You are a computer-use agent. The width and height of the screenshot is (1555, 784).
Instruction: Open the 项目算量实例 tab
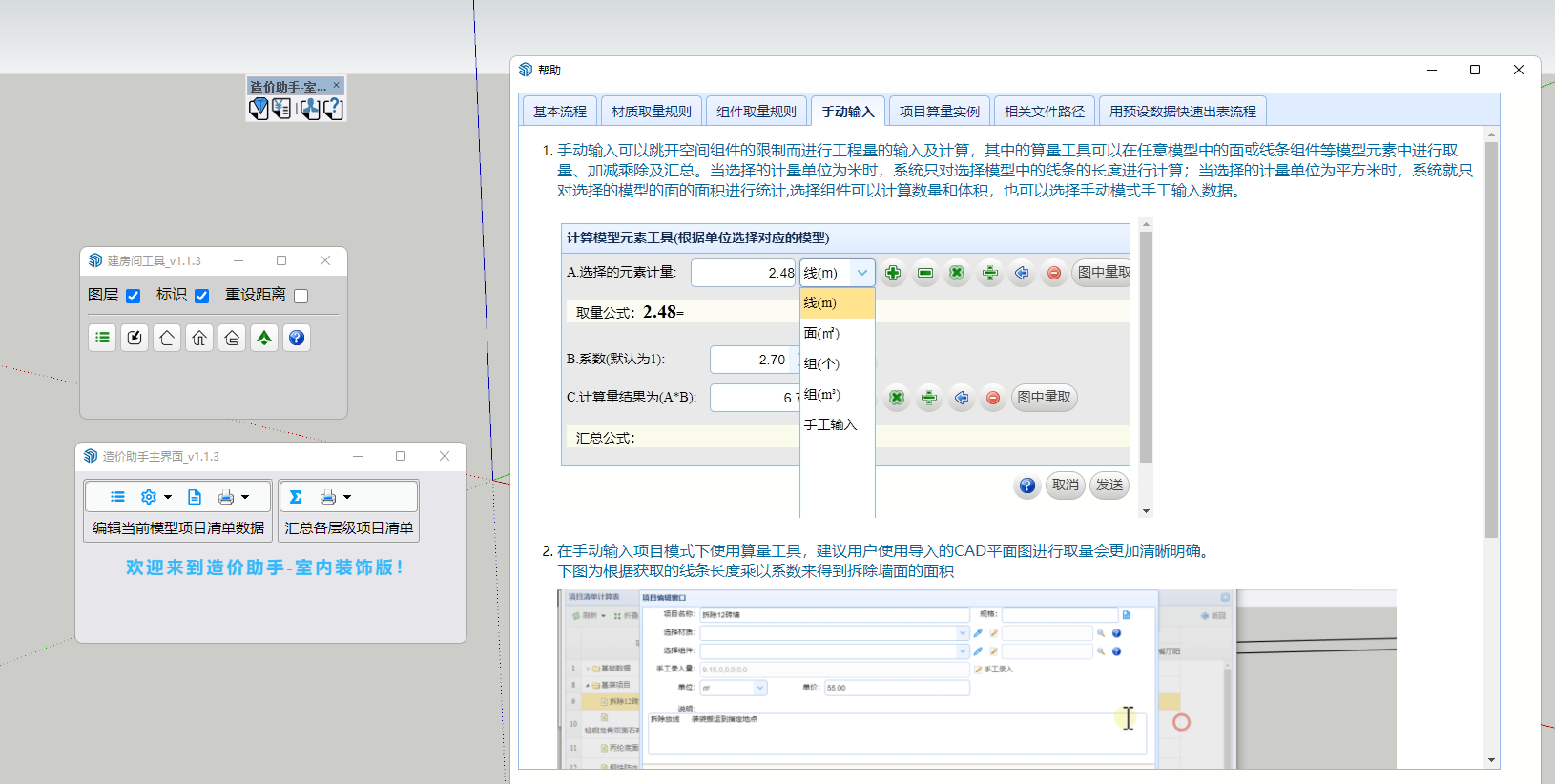click(939, 112)
